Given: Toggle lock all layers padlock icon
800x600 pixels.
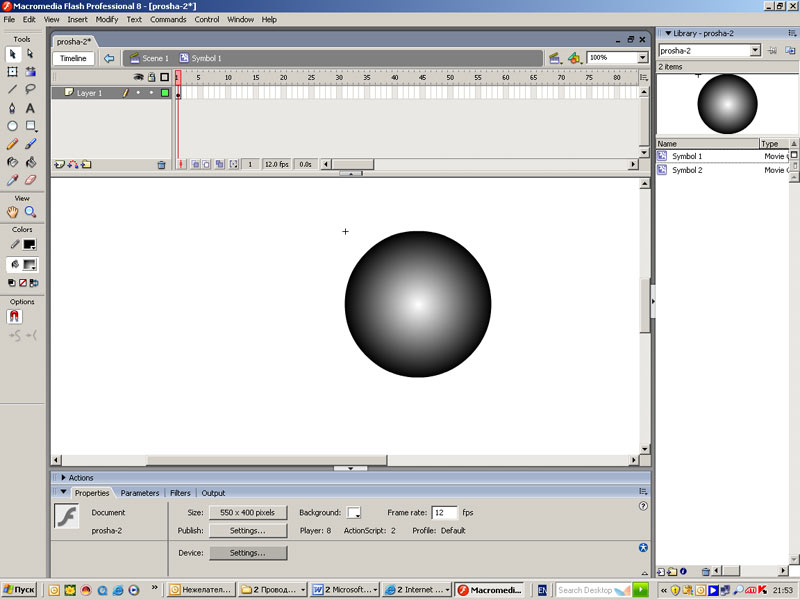Looking at the screenshot, I should (x=151, y=77).
